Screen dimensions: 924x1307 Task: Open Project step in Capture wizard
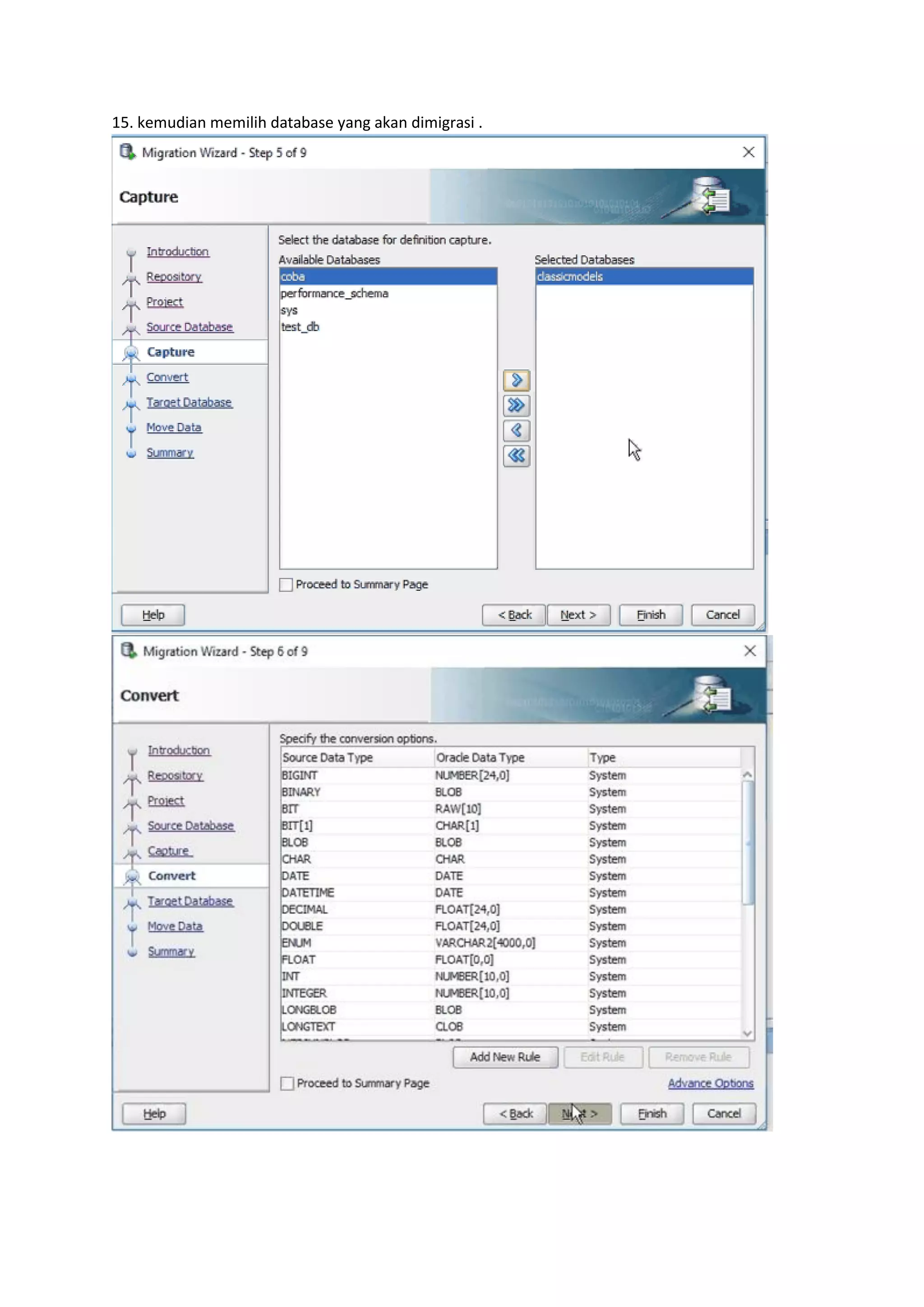pyautogui.click(x=164, y=302)
